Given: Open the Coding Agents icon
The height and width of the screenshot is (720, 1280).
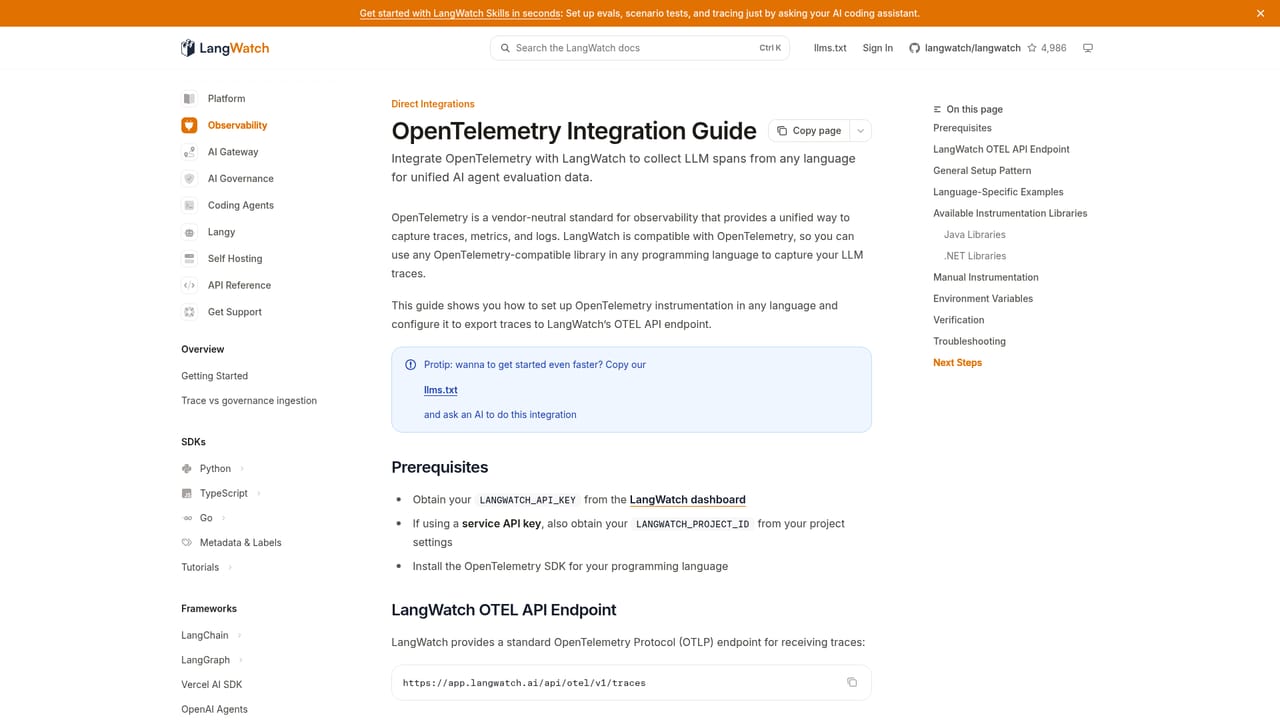Looking at the screenshot, I should [x=189, y=205].
